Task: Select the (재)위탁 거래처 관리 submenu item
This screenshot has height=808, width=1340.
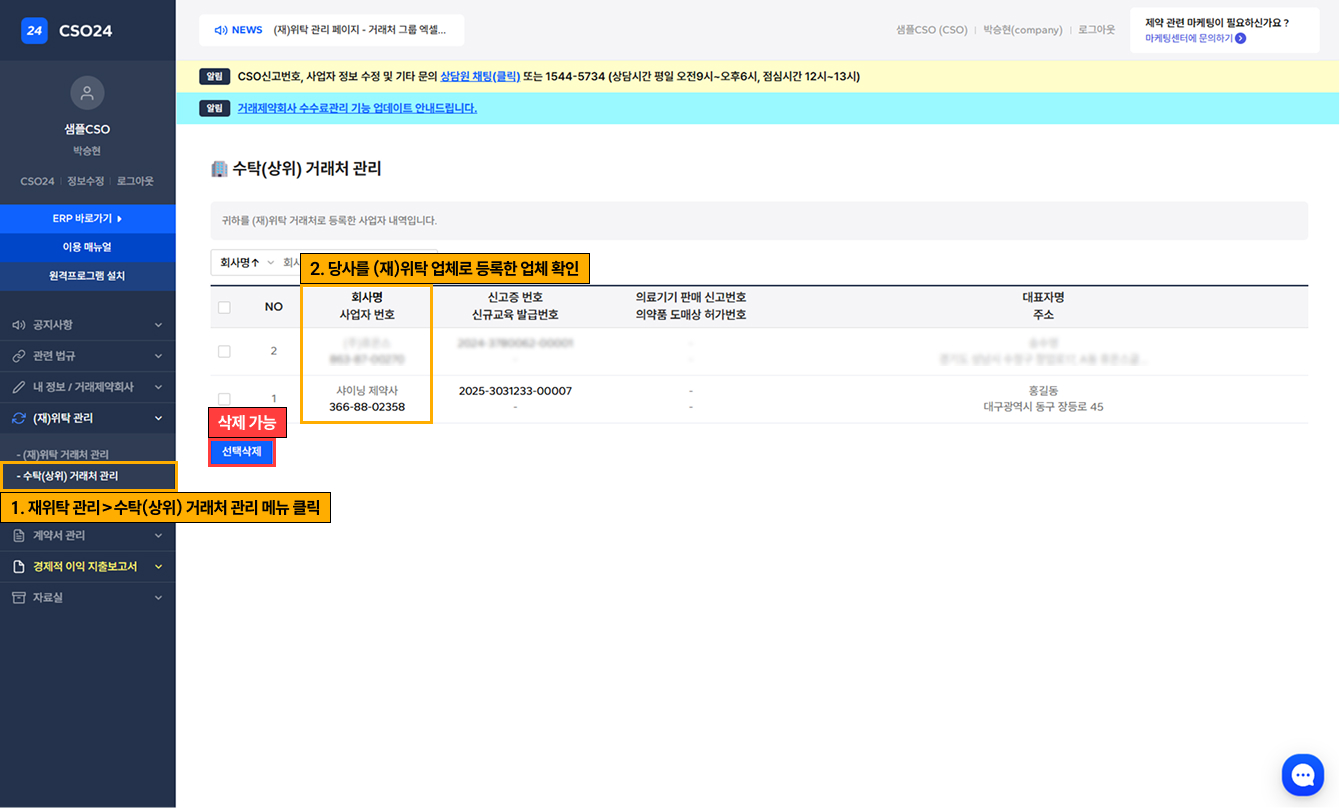Action: click(x=63, y=455)
